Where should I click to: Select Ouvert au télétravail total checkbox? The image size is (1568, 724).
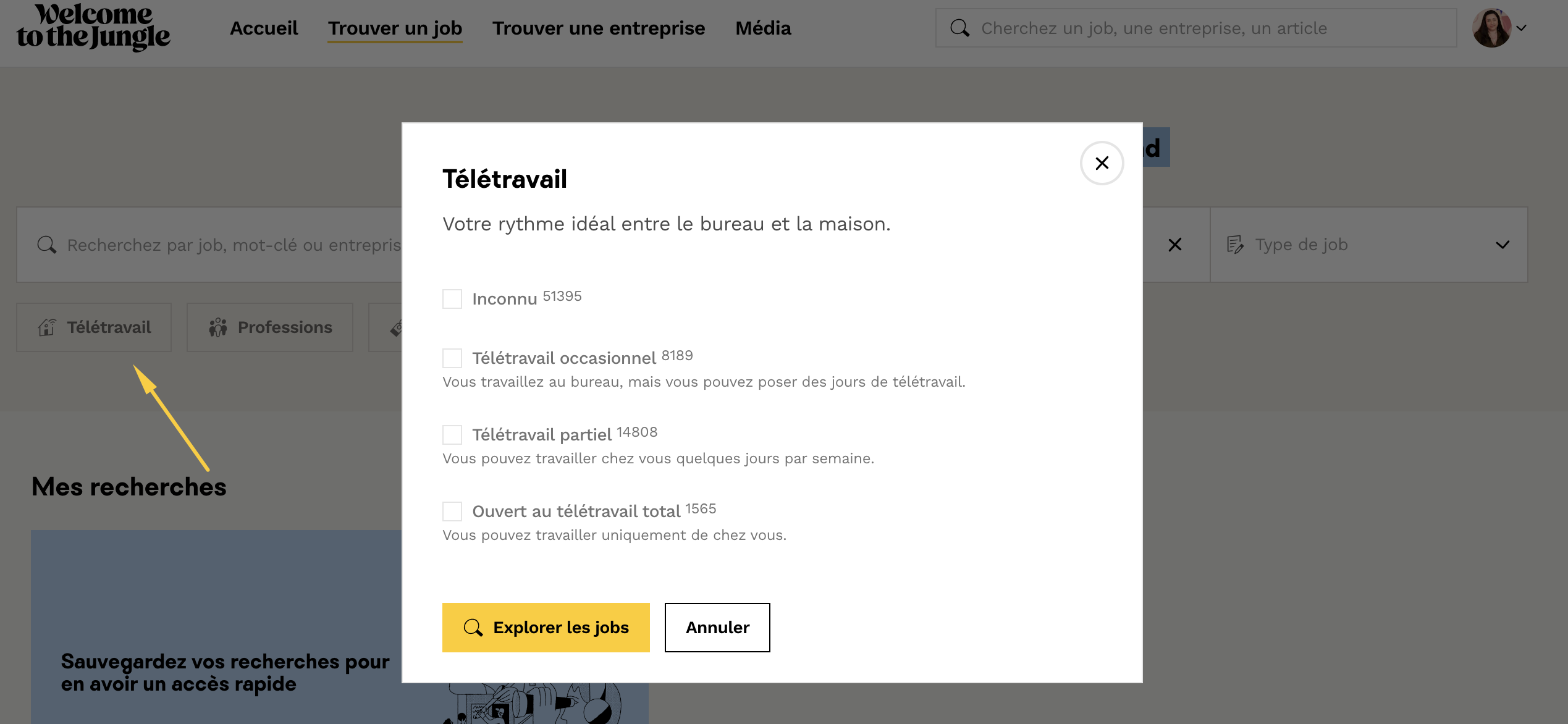[x=452, y=511]
